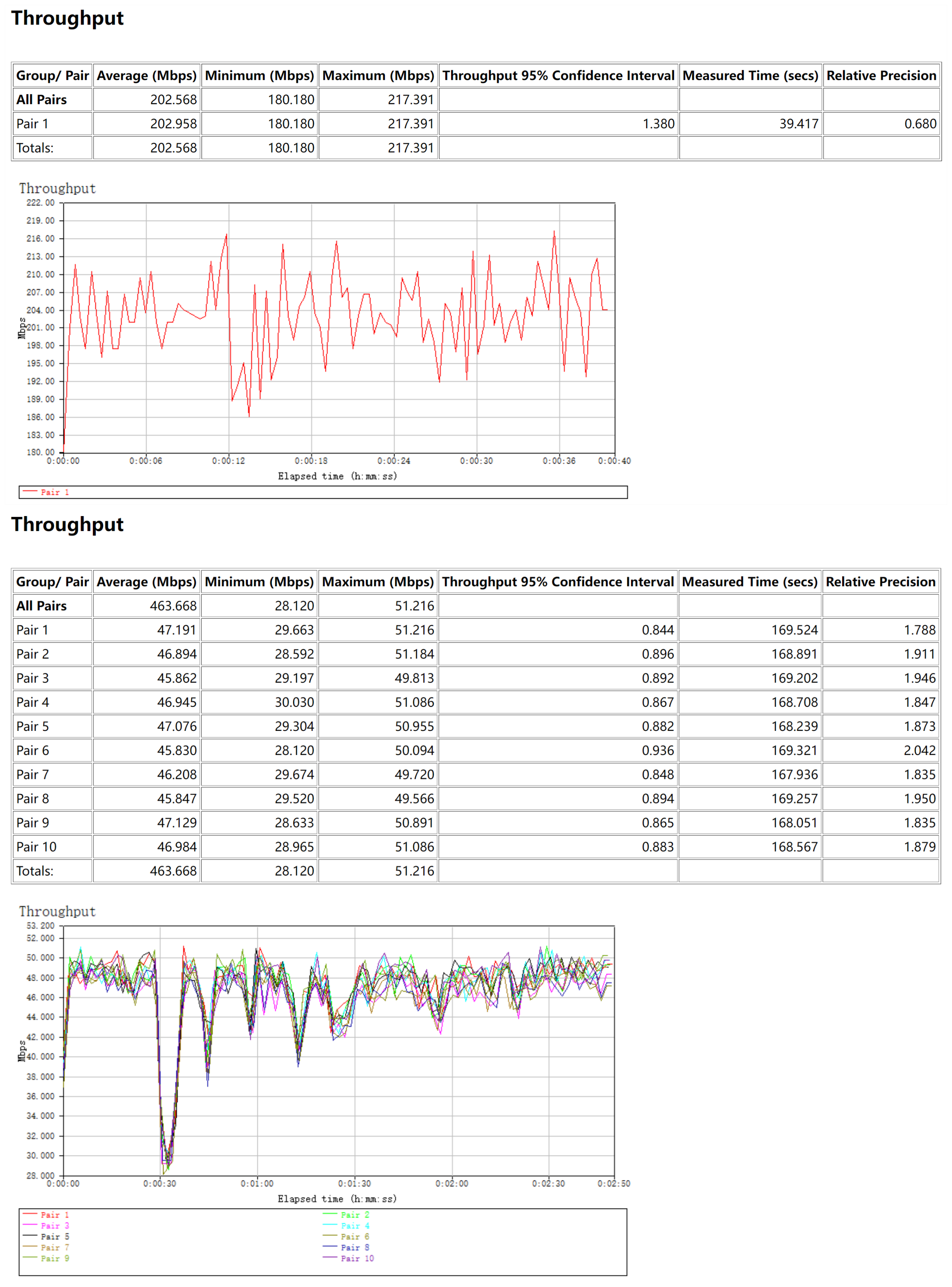
Task: Click the 39.417 measured time cell
Action: [x=798, y=123]
